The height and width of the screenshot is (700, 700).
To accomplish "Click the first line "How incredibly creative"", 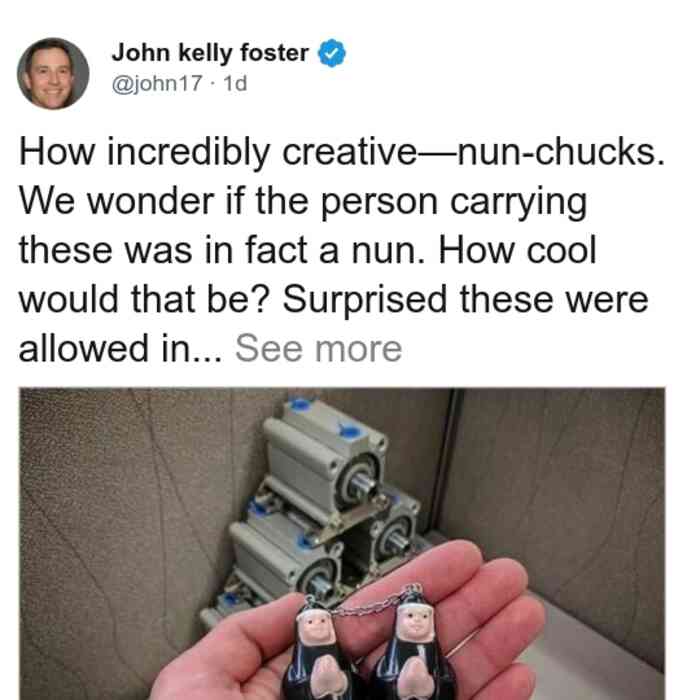I will coord(217,152).
